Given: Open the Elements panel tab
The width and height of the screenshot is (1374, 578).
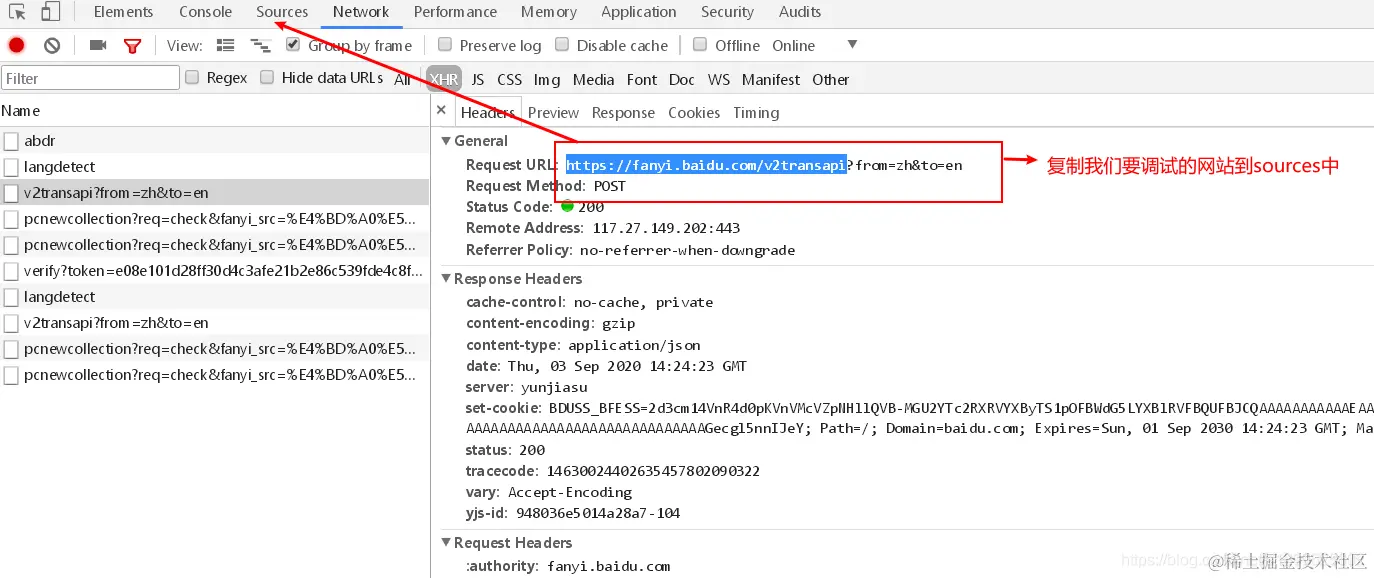Looking at the screenshot, I should (x=124, y=12).
